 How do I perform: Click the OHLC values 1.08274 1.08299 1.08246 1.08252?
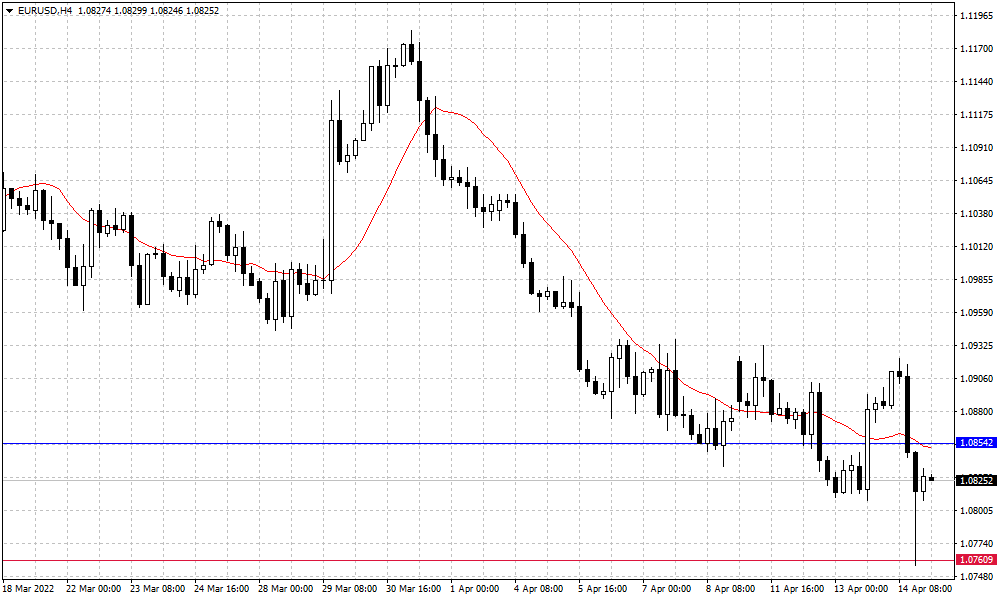(x=148, y=11)
